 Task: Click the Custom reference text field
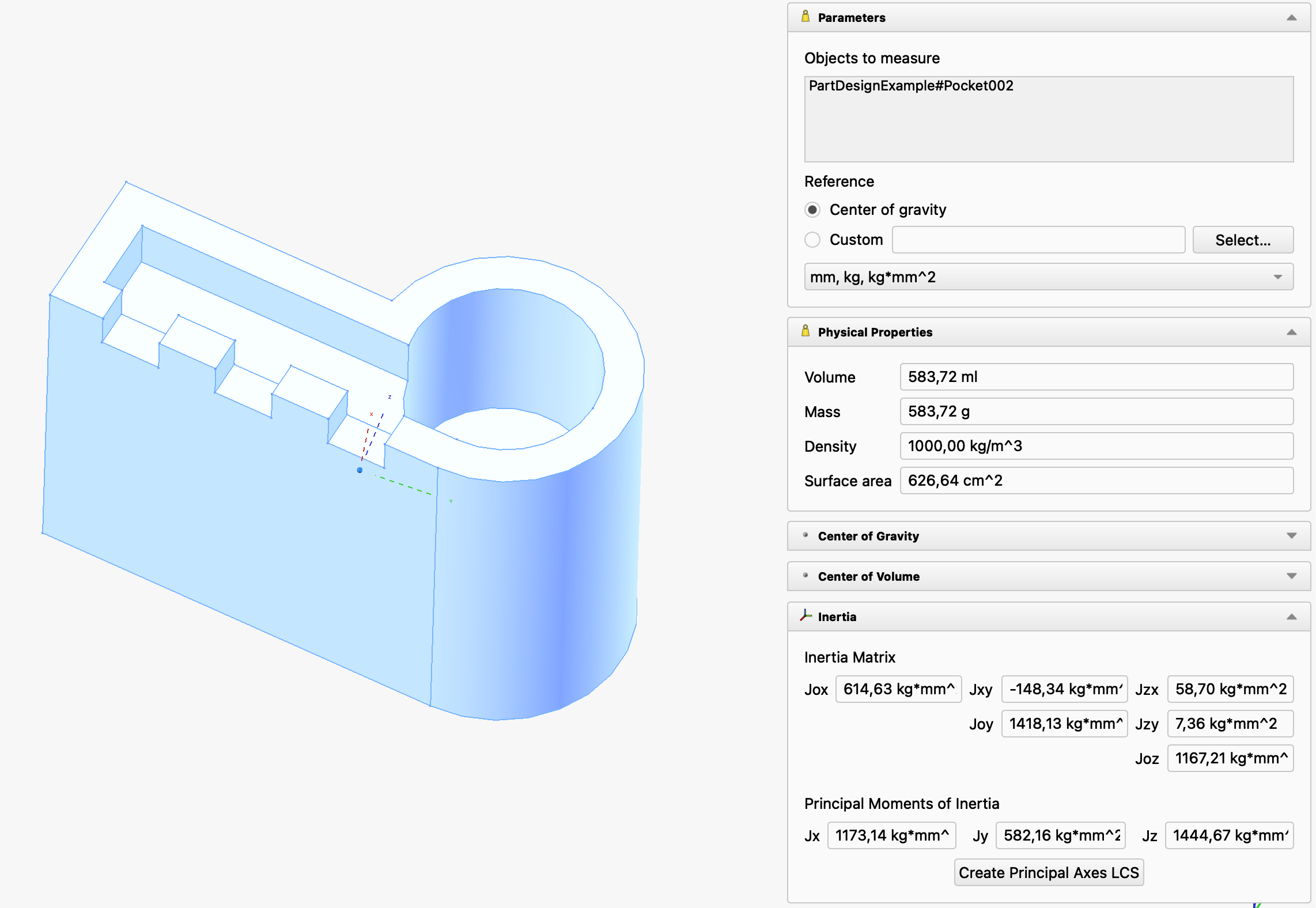coord(1038,240)
